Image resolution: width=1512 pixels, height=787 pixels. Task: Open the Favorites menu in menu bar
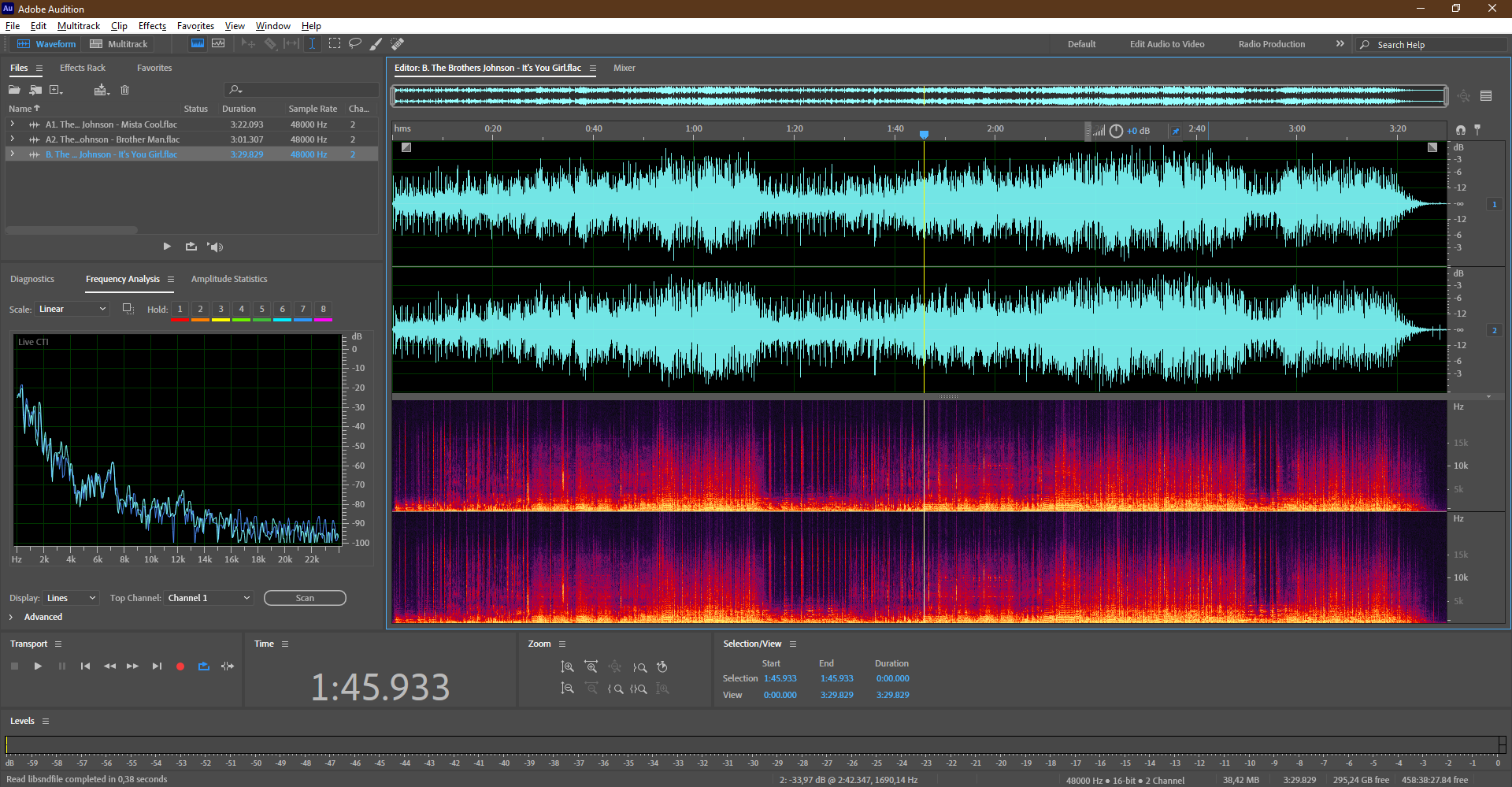[x=195, y=26]
